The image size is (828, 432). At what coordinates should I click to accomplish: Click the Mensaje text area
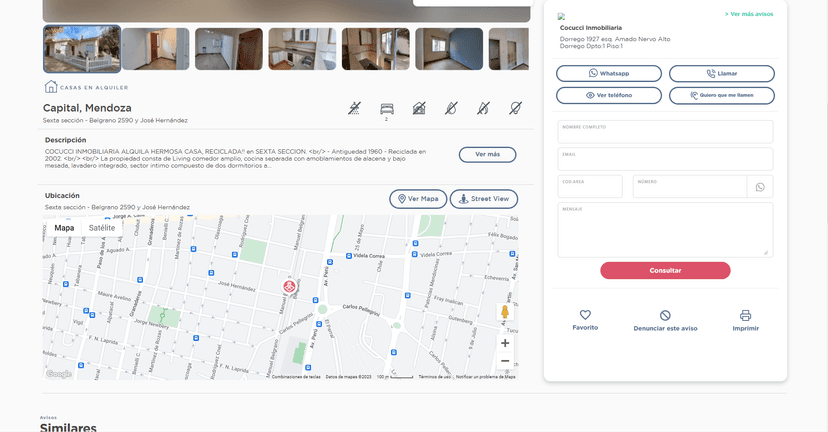[665, 232]
